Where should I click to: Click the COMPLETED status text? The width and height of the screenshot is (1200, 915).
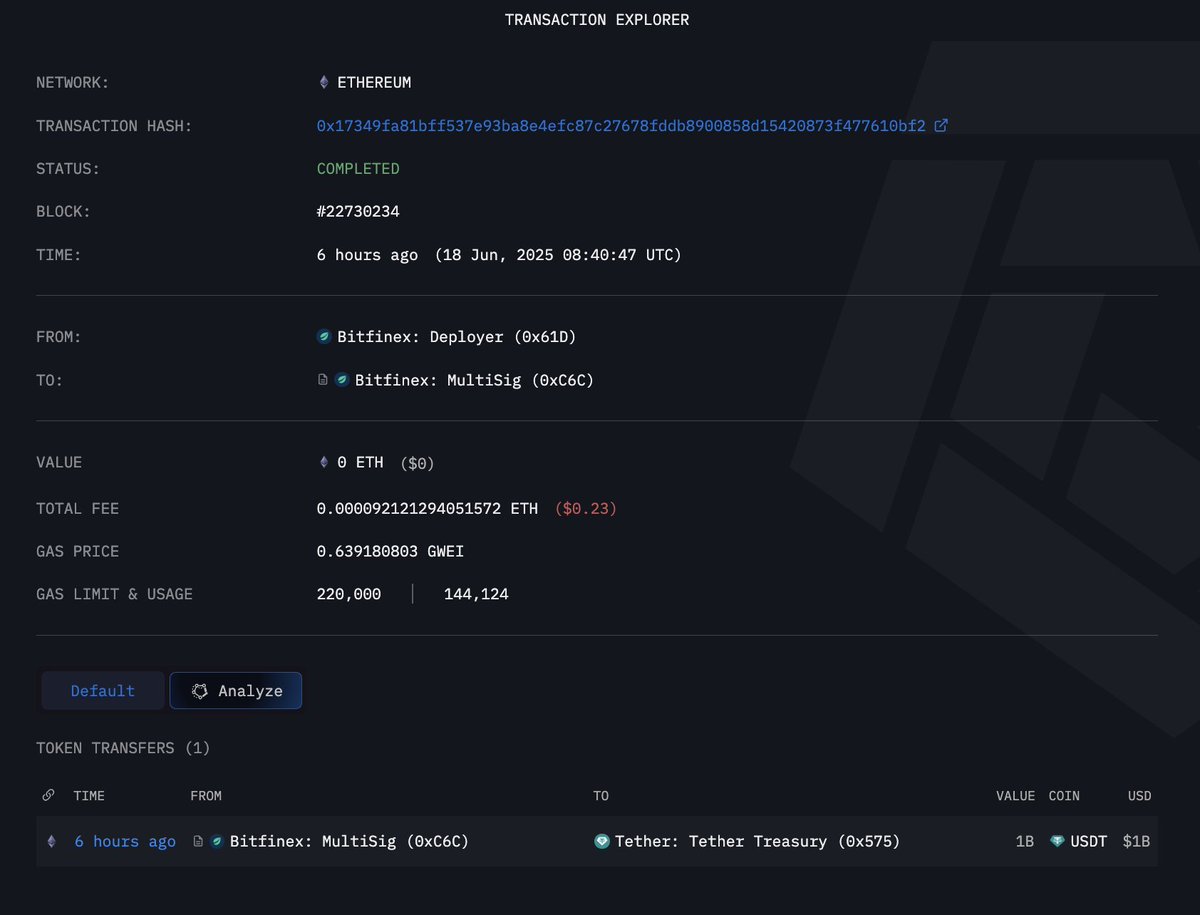(358, 169)
